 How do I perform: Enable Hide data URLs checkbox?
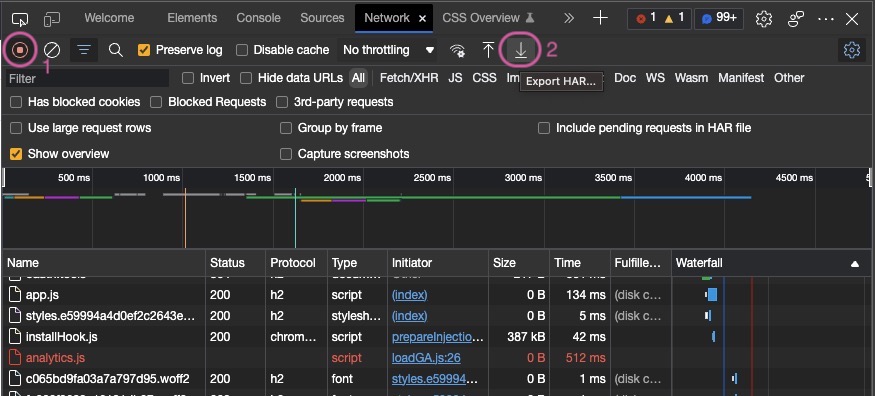[246, 78]
